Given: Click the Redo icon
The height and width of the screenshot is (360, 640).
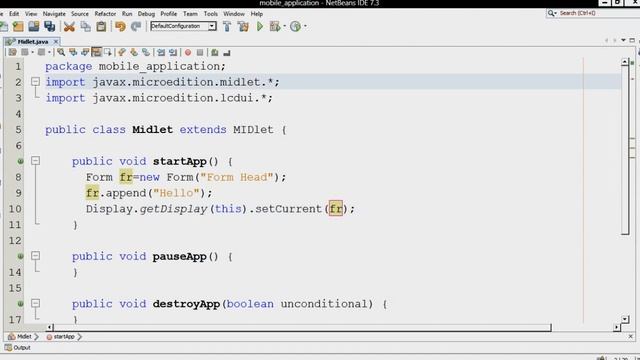Looking at the screenshot, I should (136, 27).
